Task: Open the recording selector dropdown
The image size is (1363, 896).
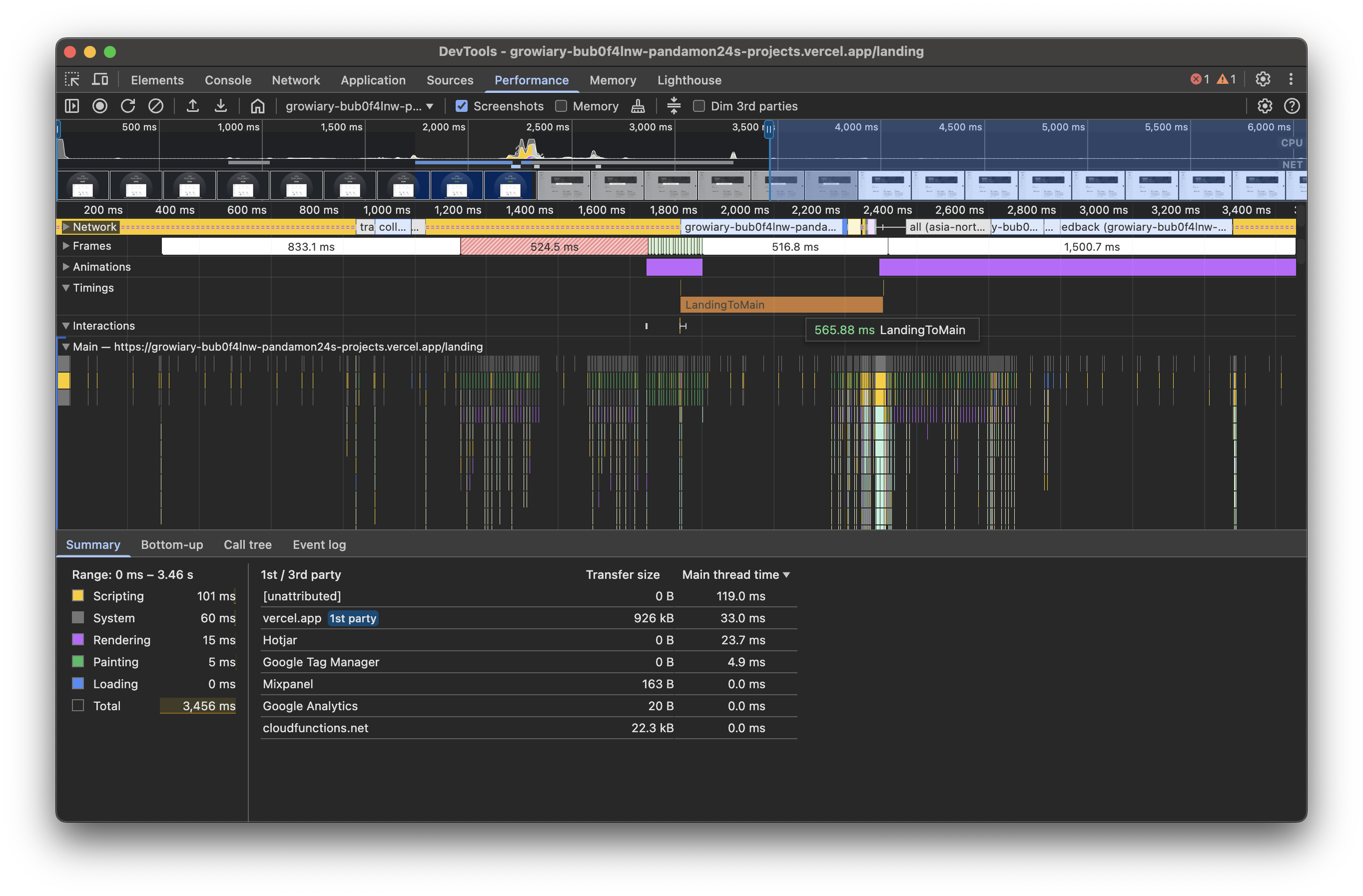Action: [359, 106]
